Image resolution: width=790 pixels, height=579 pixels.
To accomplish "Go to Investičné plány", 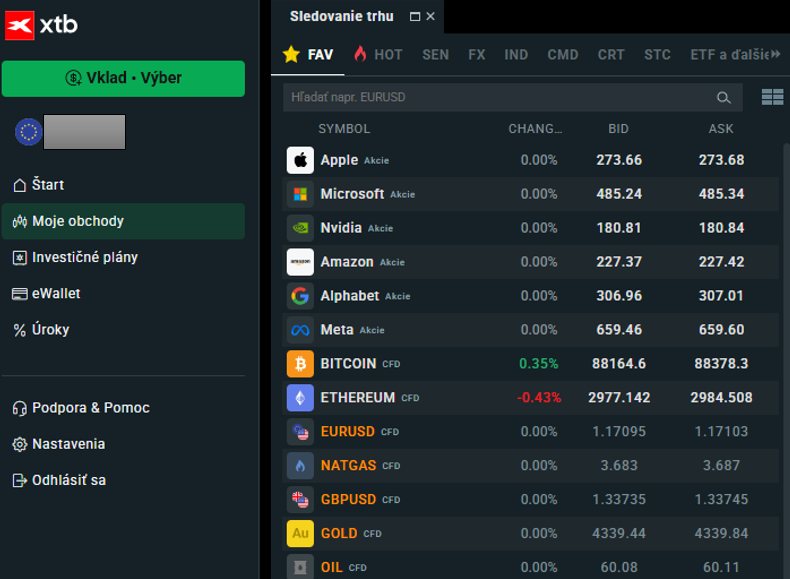I will pos(85,257).
